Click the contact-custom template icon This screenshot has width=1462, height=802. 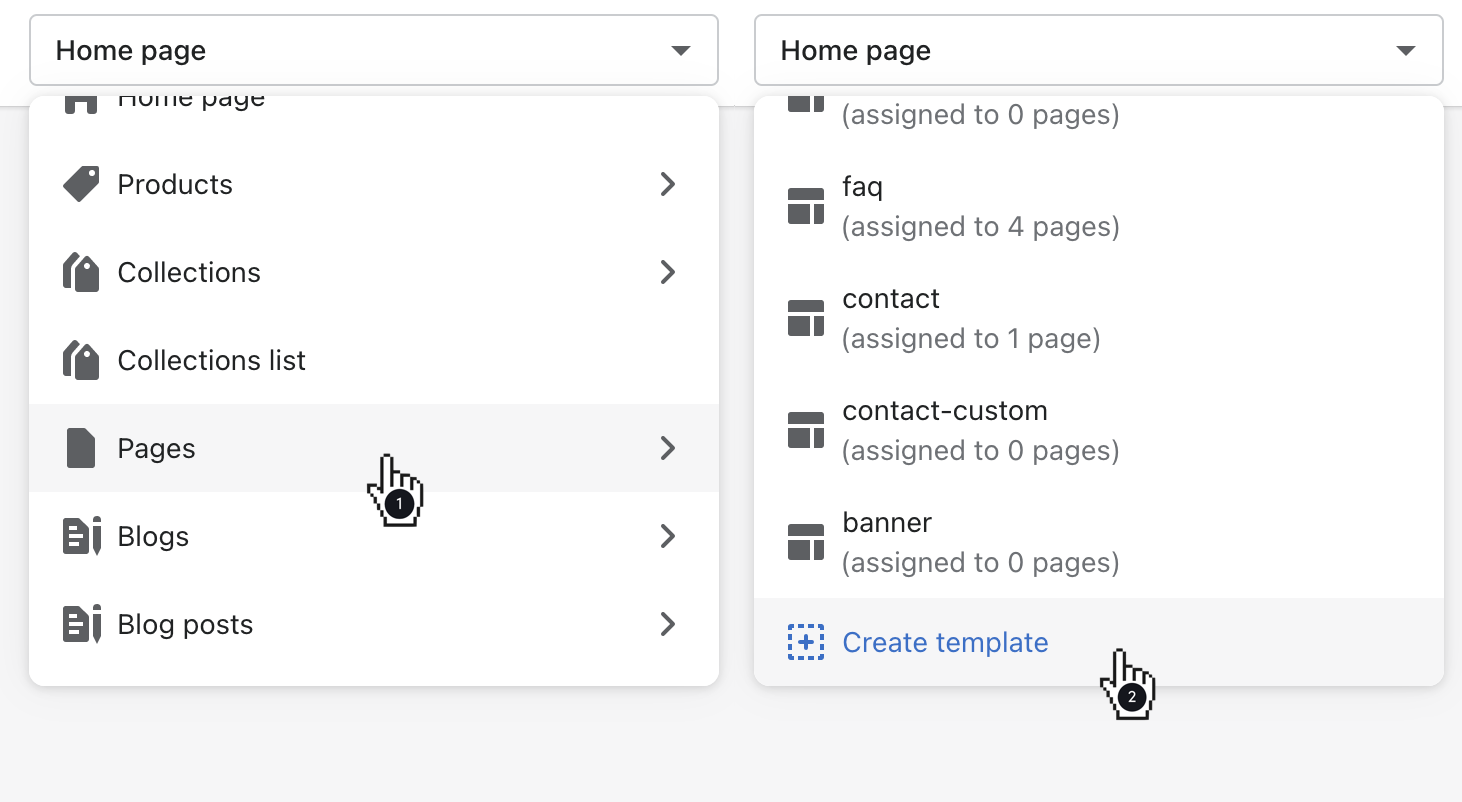(806, 429)
